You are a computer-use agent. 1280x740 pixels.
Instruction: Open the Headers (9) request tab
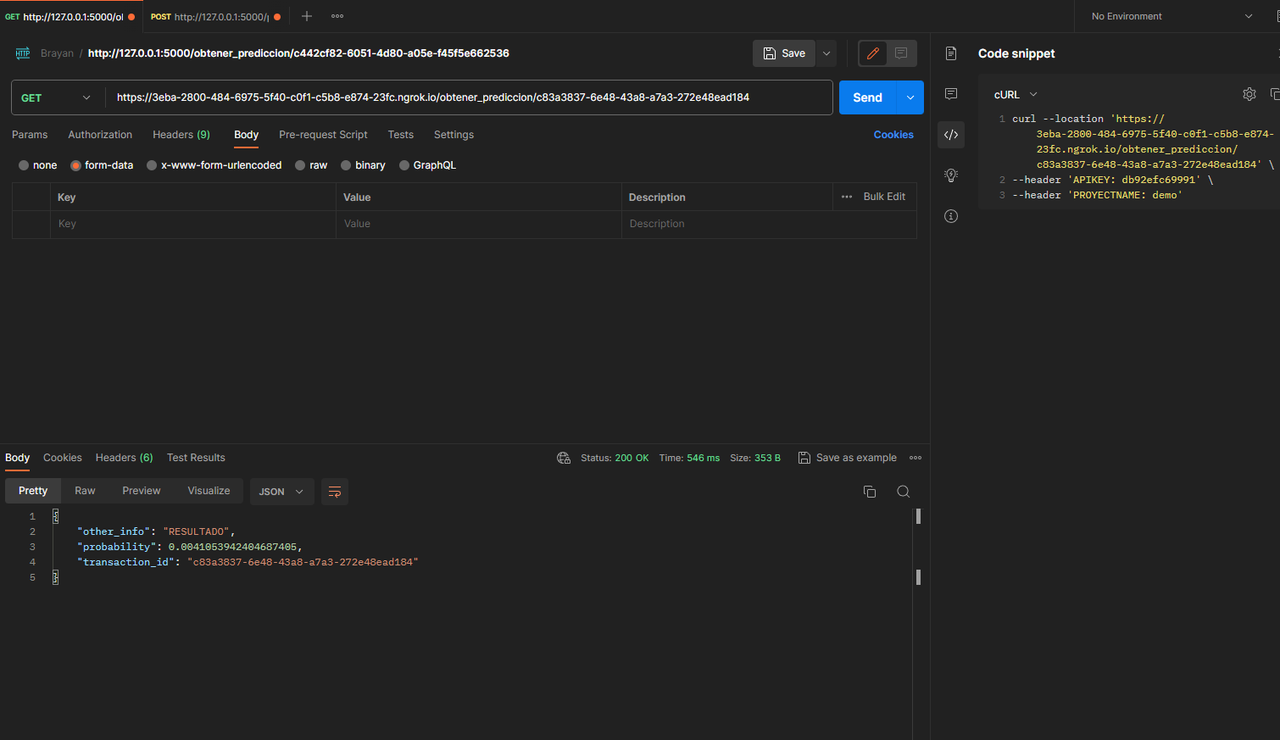point(181,134)
